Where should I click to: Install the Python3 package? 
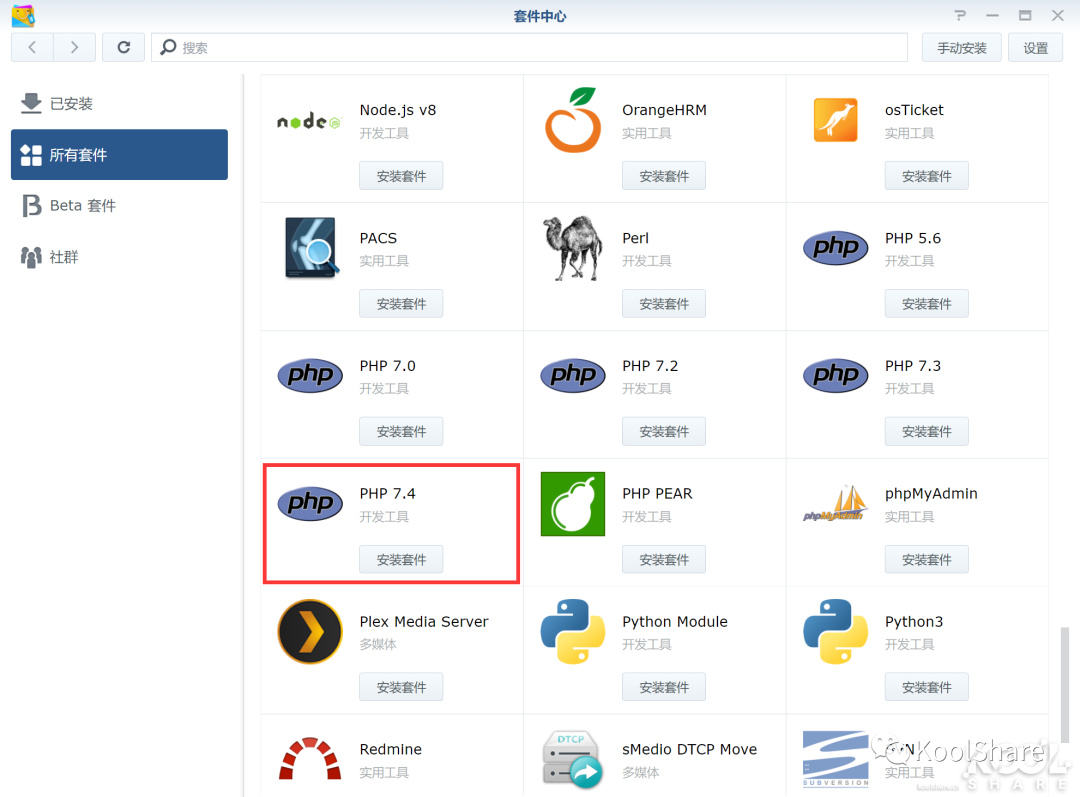[926, 687]
